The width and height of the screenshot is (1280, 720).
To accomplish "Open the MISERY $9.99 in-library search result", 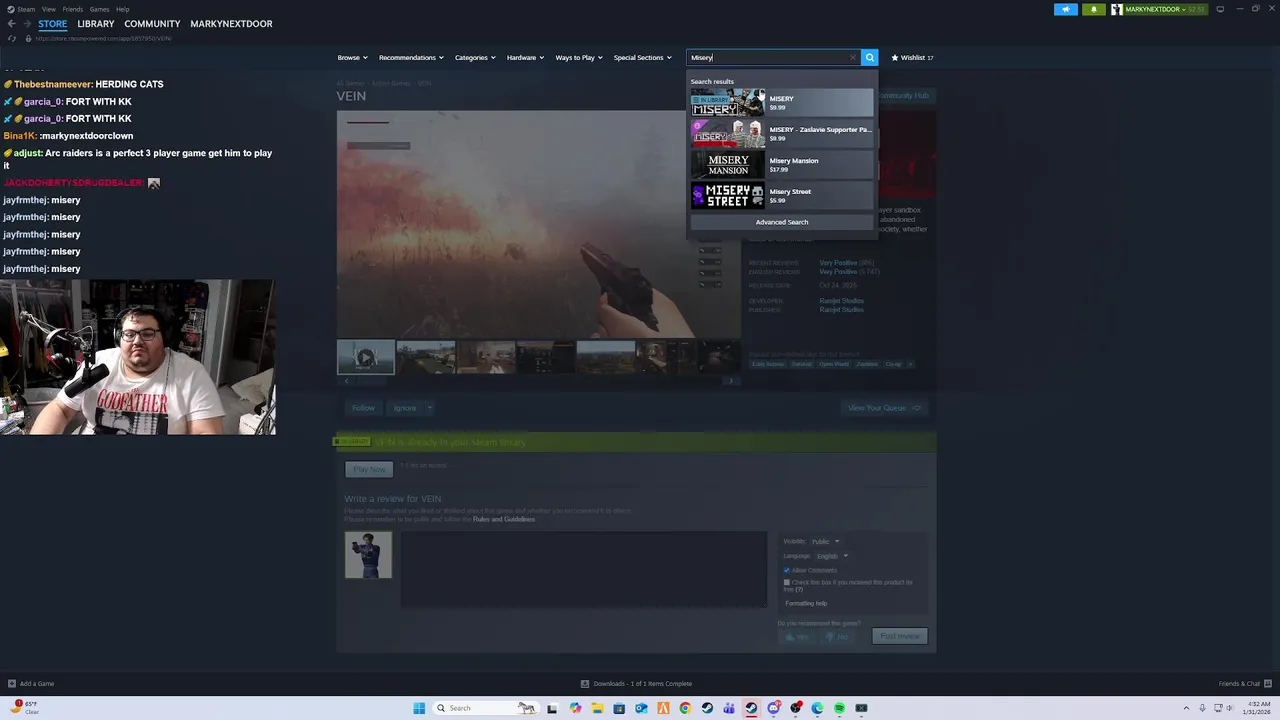I will (x=781, y=102).
